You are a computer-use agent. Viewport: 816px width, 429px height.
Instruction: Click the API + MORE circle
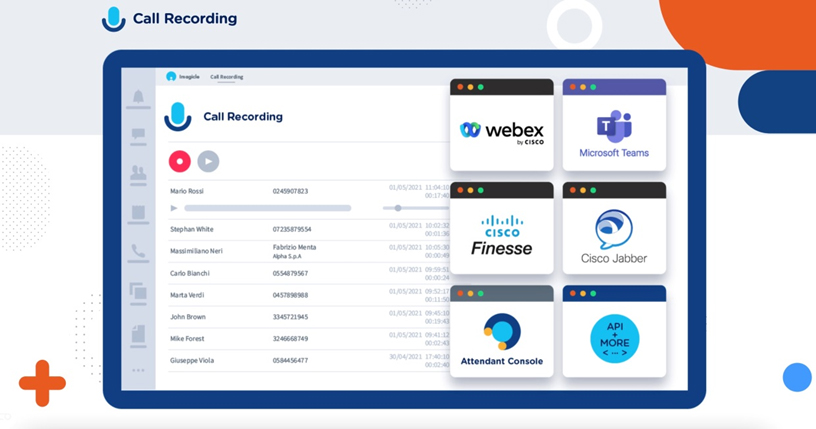click(614, 338)
